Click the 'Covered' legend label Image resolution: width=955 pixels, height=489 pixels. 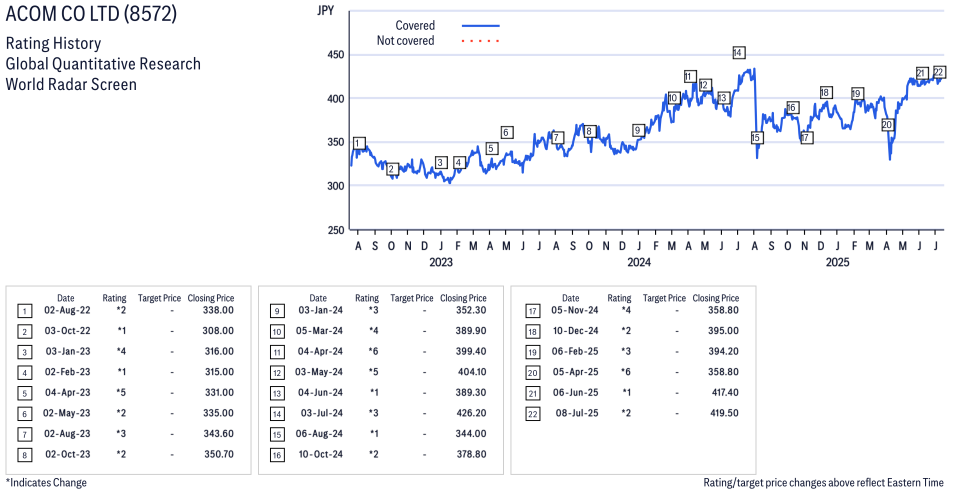[x=415, y=26]
